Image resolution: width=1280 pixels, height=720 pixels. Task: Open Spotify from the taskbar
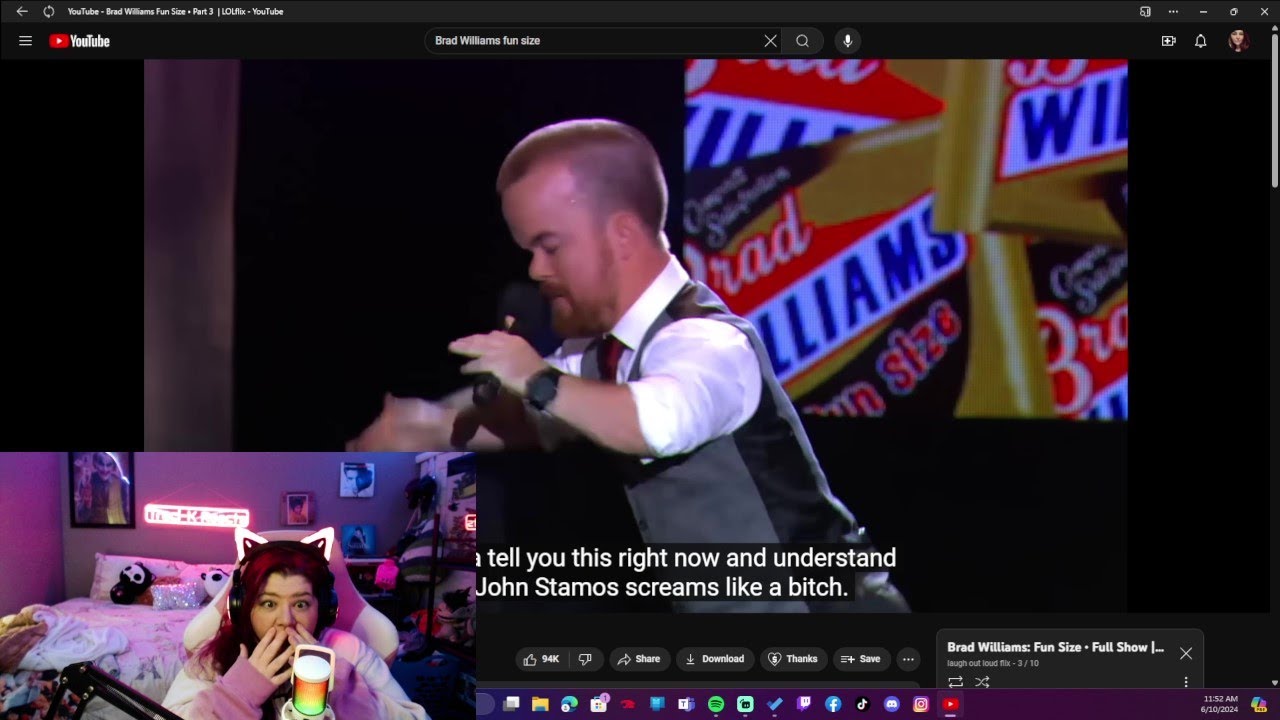716,704
